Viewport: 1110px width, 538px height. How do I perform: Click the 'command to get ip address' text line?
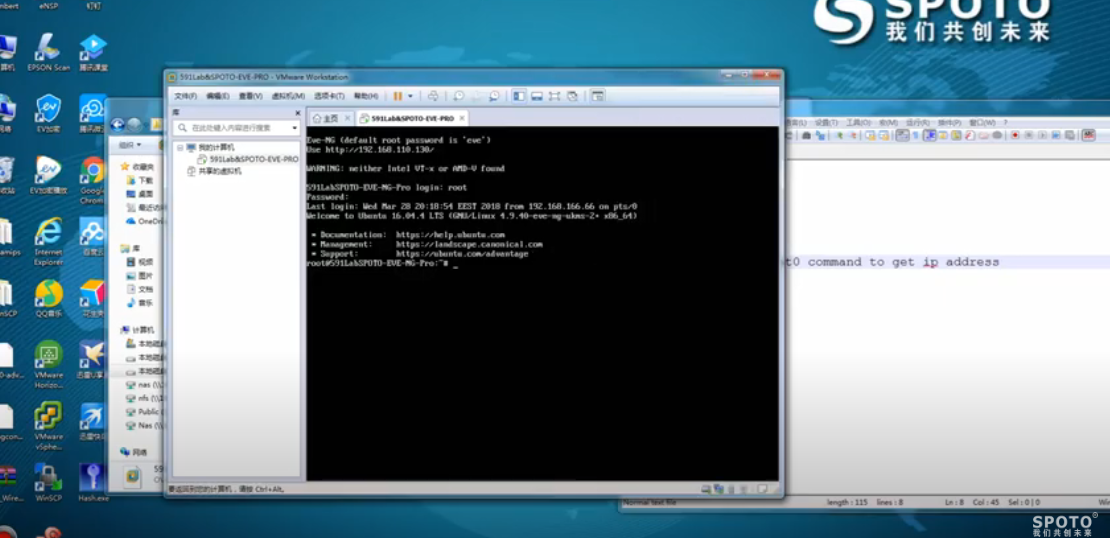[x=903, y=263]
